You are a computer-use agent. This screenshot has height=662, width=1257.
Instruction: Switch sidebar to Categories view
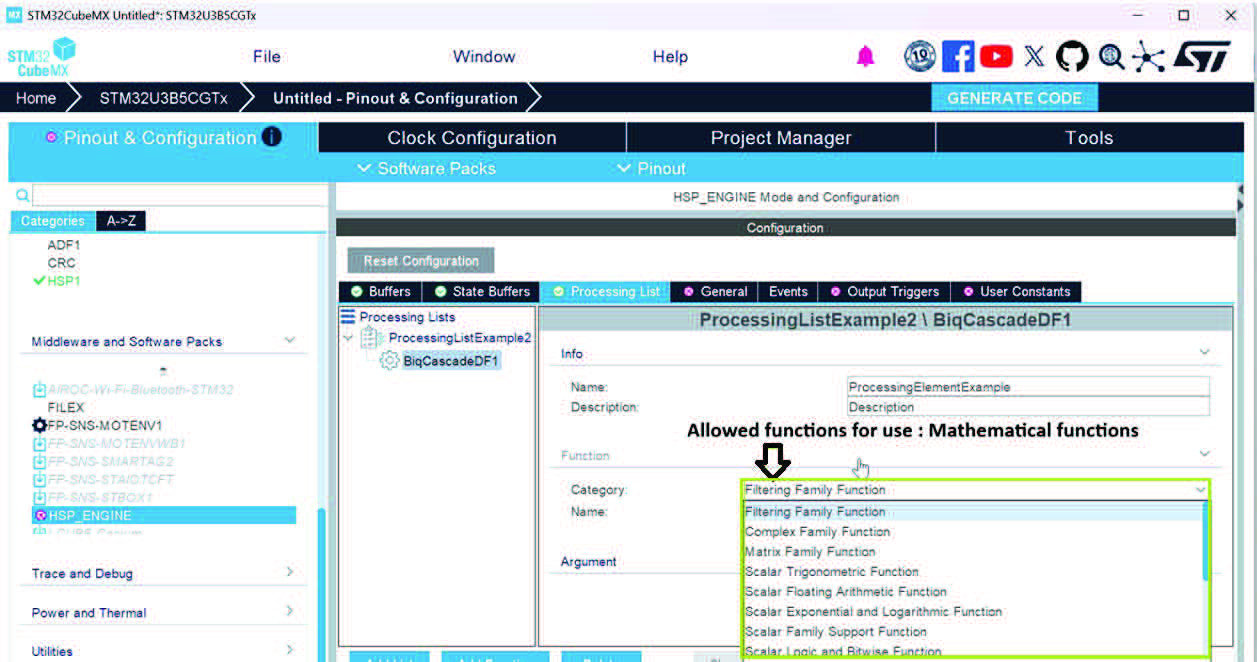pos(53,221)
